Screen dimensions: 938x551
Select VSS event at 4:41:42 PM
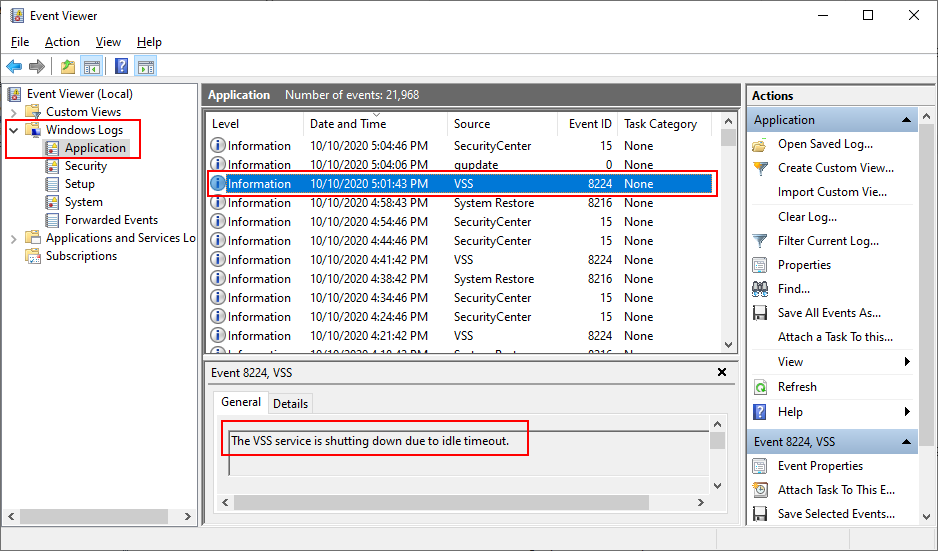(461, 260)
